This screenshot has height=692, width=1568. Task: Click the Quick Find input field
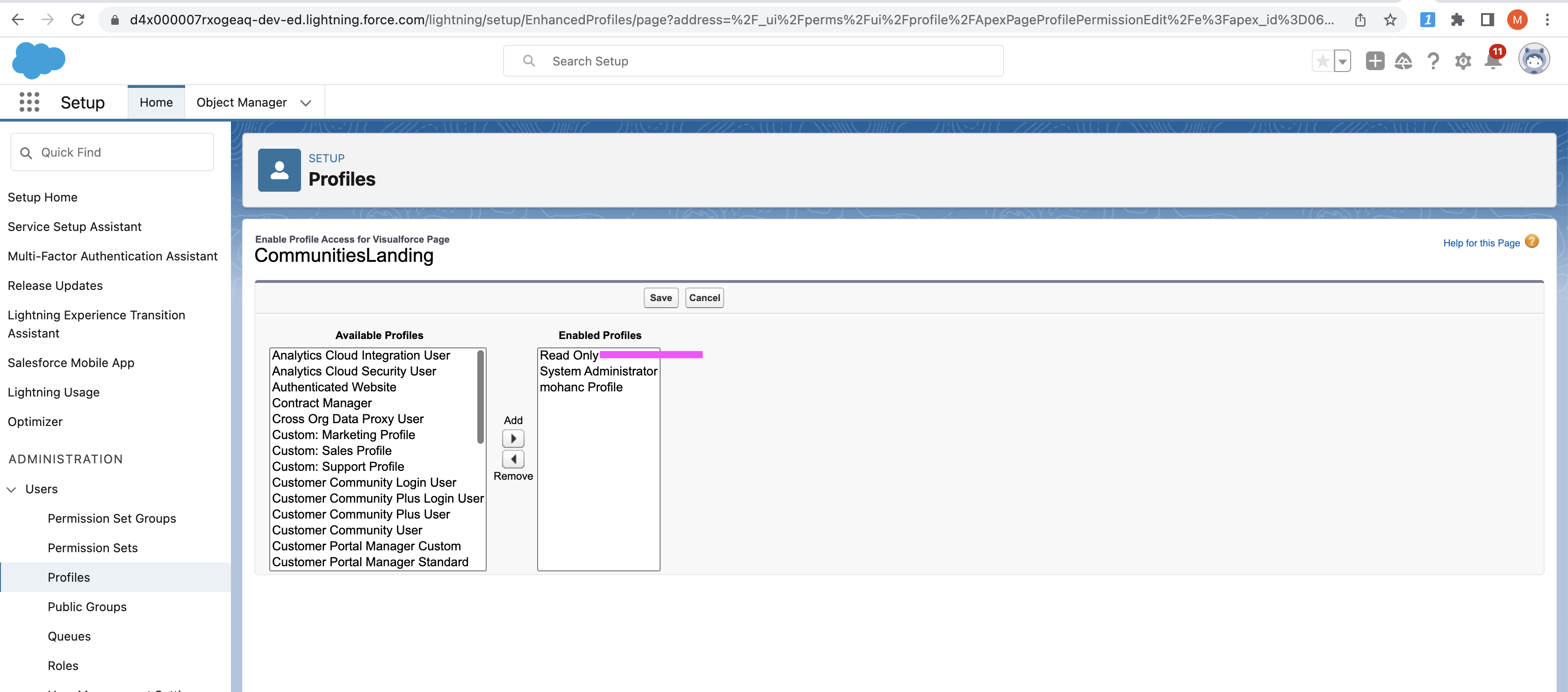(122, 152)
